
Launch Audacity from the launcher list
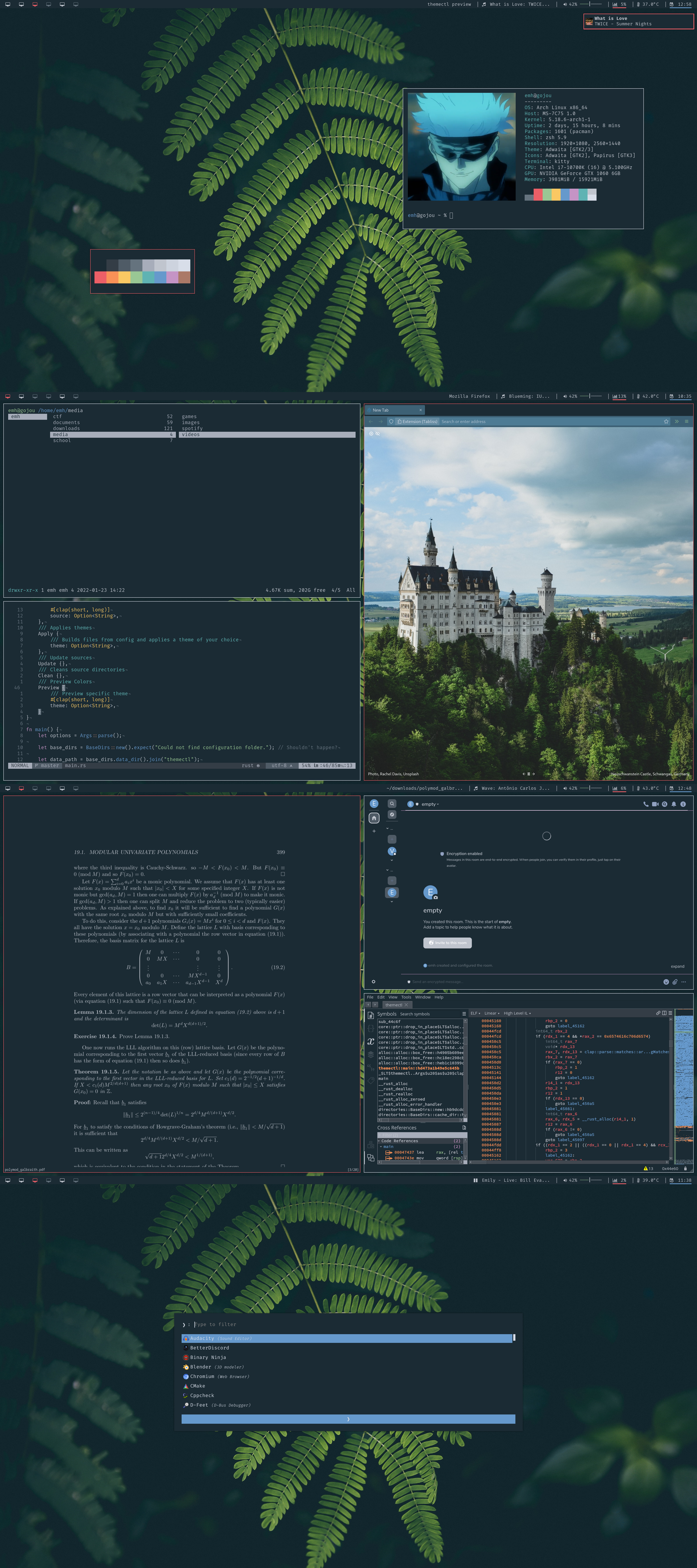[347, 1339]
